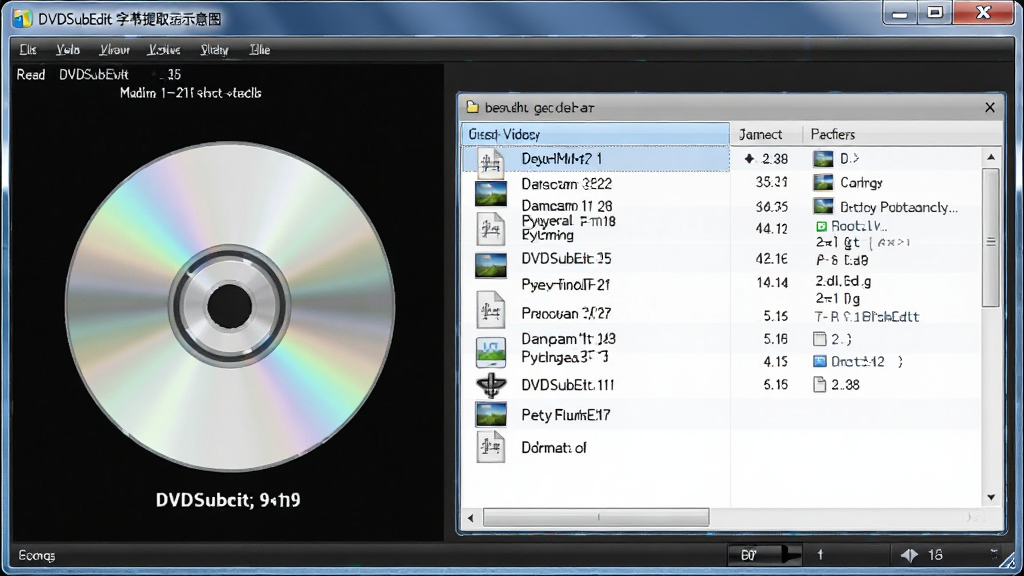Screen dimensions: 1024x576
Task: Click the DVDSubEdit application icon in title bar
Action: click(x=23, y=18)
